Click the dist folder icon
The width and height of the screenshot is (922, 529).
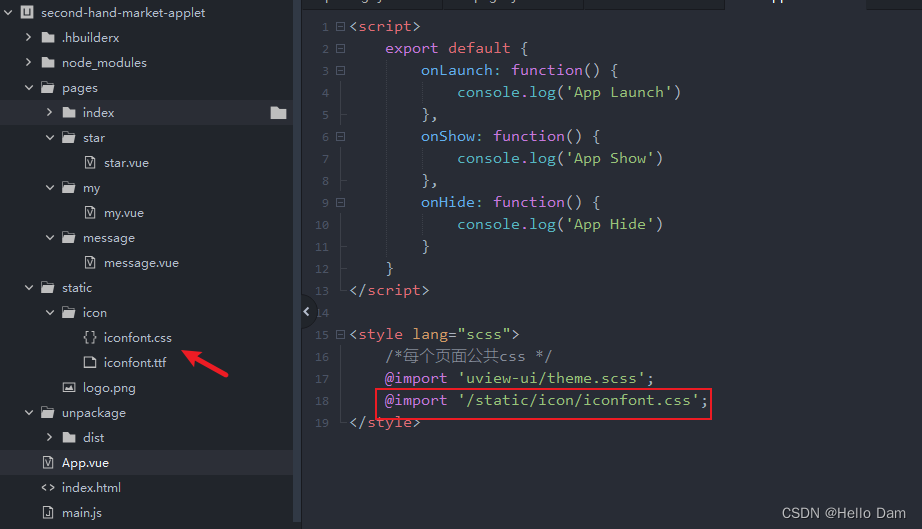pos(69,437)
